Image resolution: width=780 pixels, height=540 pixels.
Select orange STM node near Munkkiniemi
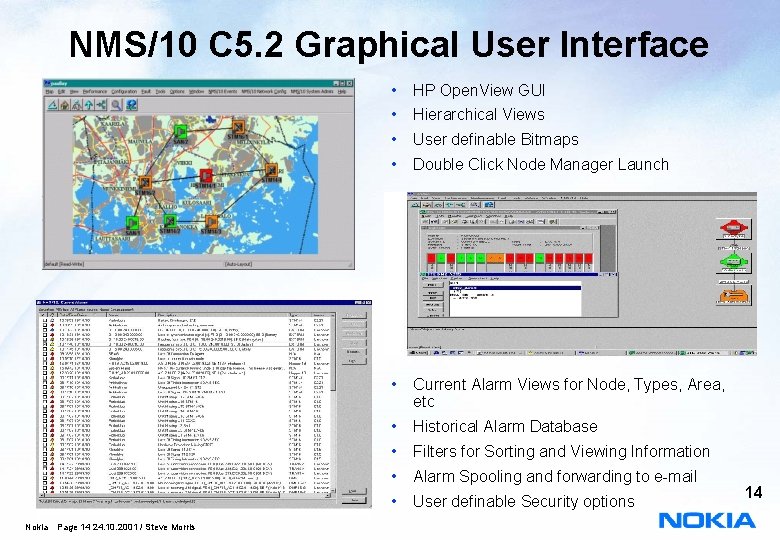[145, 182]
